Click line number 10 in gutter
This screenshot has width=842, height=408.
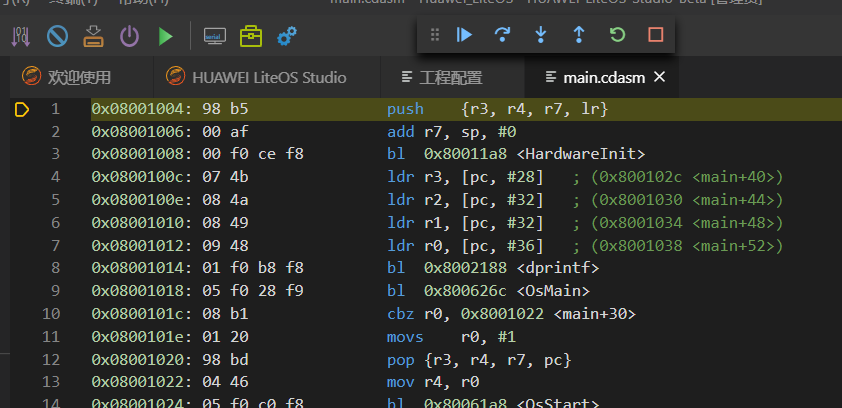pos(52,314)
